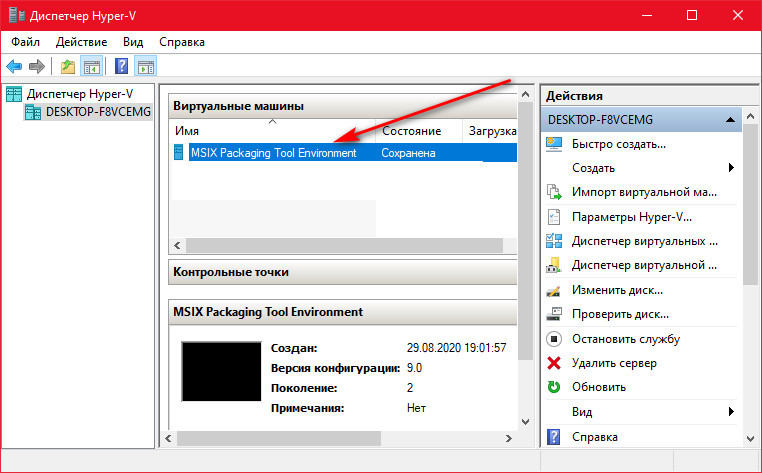Image resolution: width=762 pixels, height=473 pixels.
Task: Click the MSIX virtual machine row icon
Action: click(178, 152)
